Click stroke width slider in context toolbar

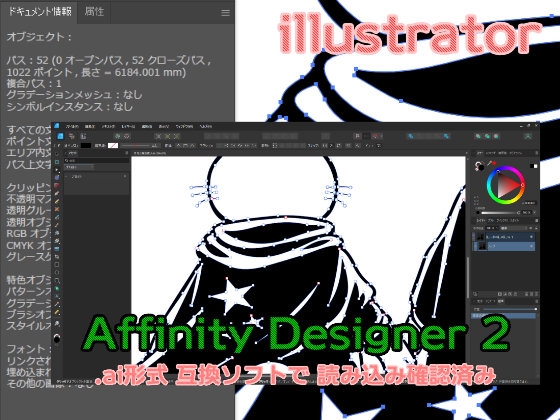point(136,146)
